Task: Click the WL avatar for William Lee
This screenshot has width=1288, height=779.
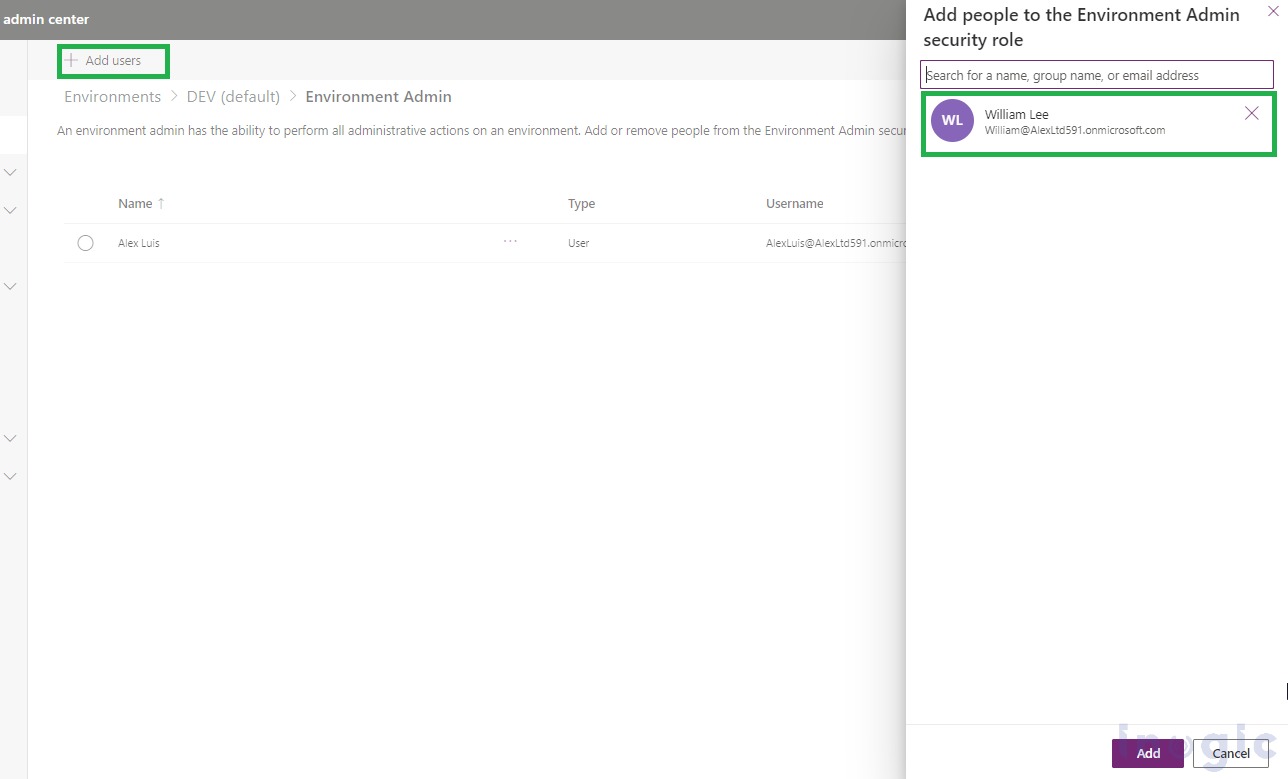Action: pyautogui.click(x=951, y=121)
